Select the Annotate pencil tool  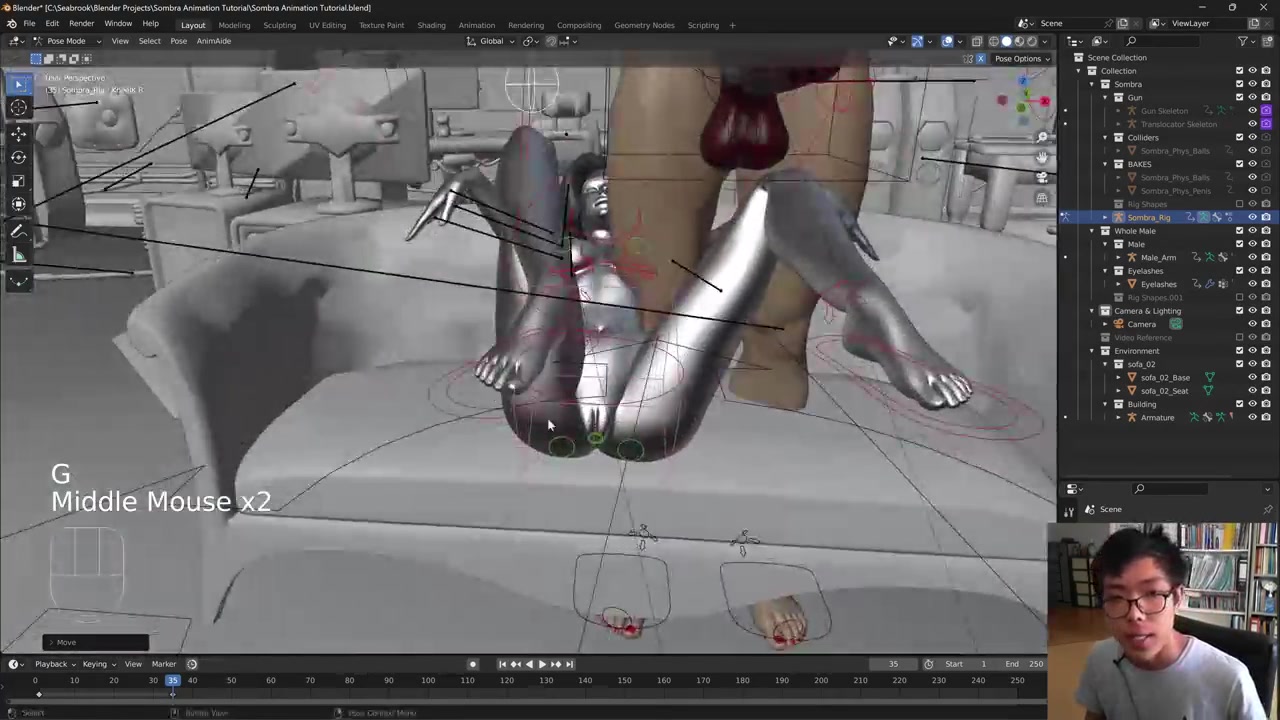[18, 231]
